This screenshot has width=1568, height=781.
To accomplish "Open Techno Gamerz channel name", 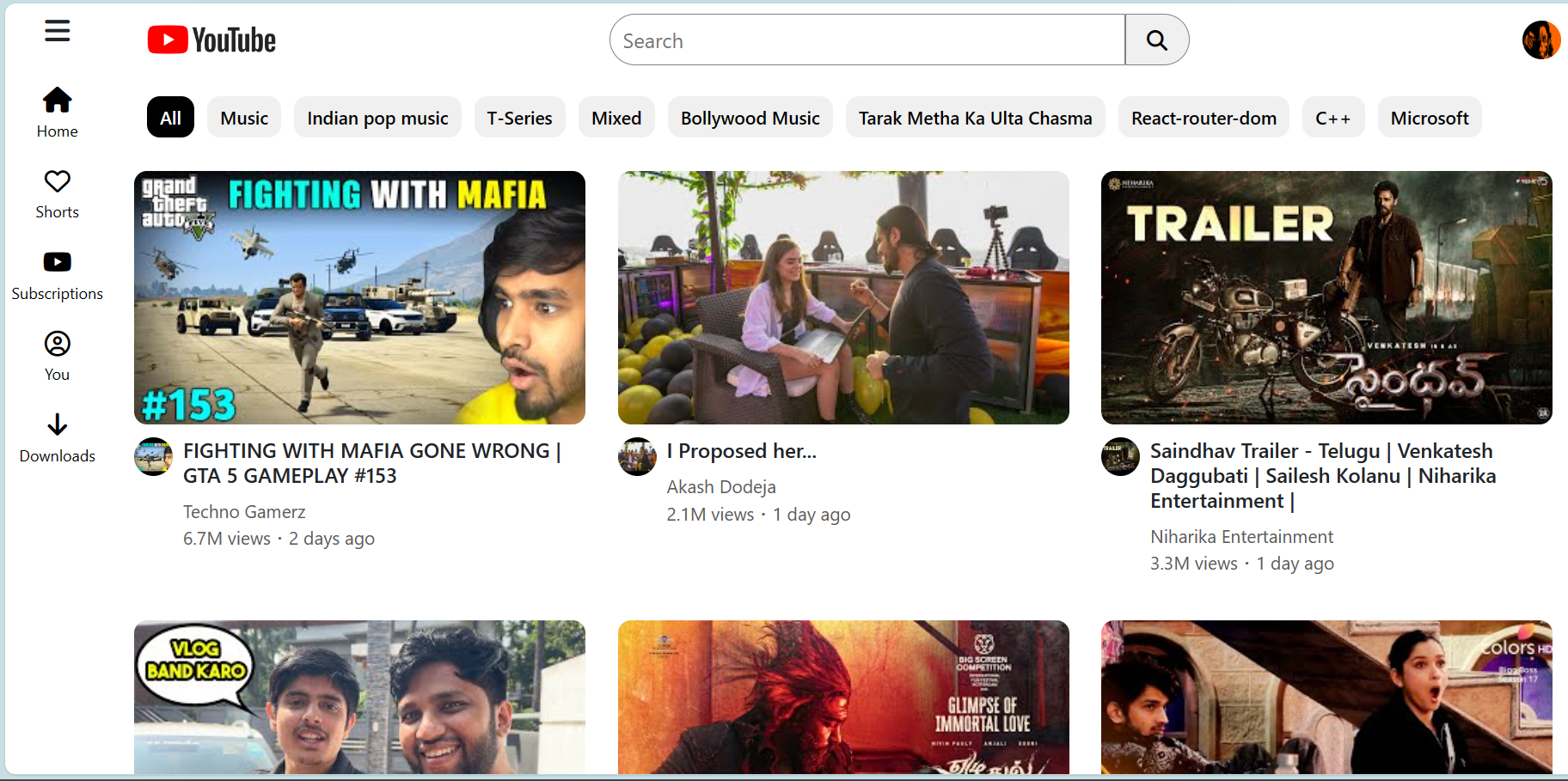I will pyautogui.click(x=244, y=512).
